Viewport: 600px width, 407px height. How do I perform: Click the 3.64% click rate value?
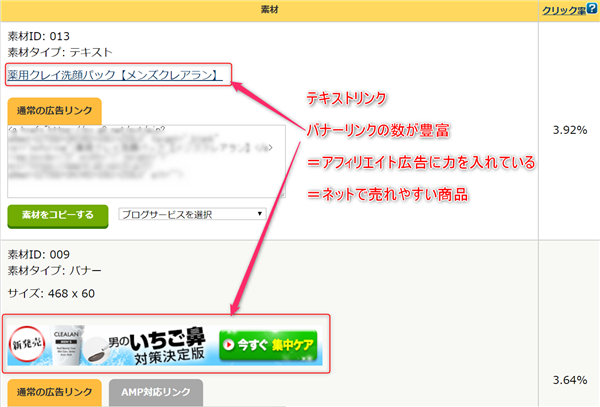click(570, 380)
